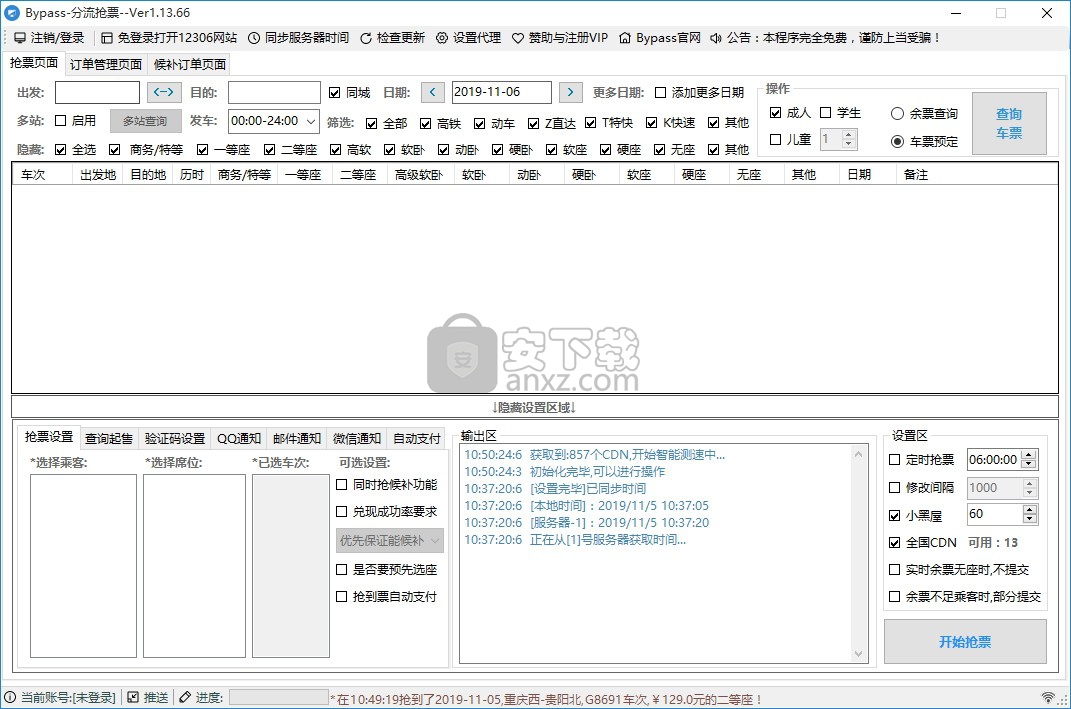Viewport: 1071px width, 709px height.
Task: Click the 多站查询 button
Action: (145, 121)
